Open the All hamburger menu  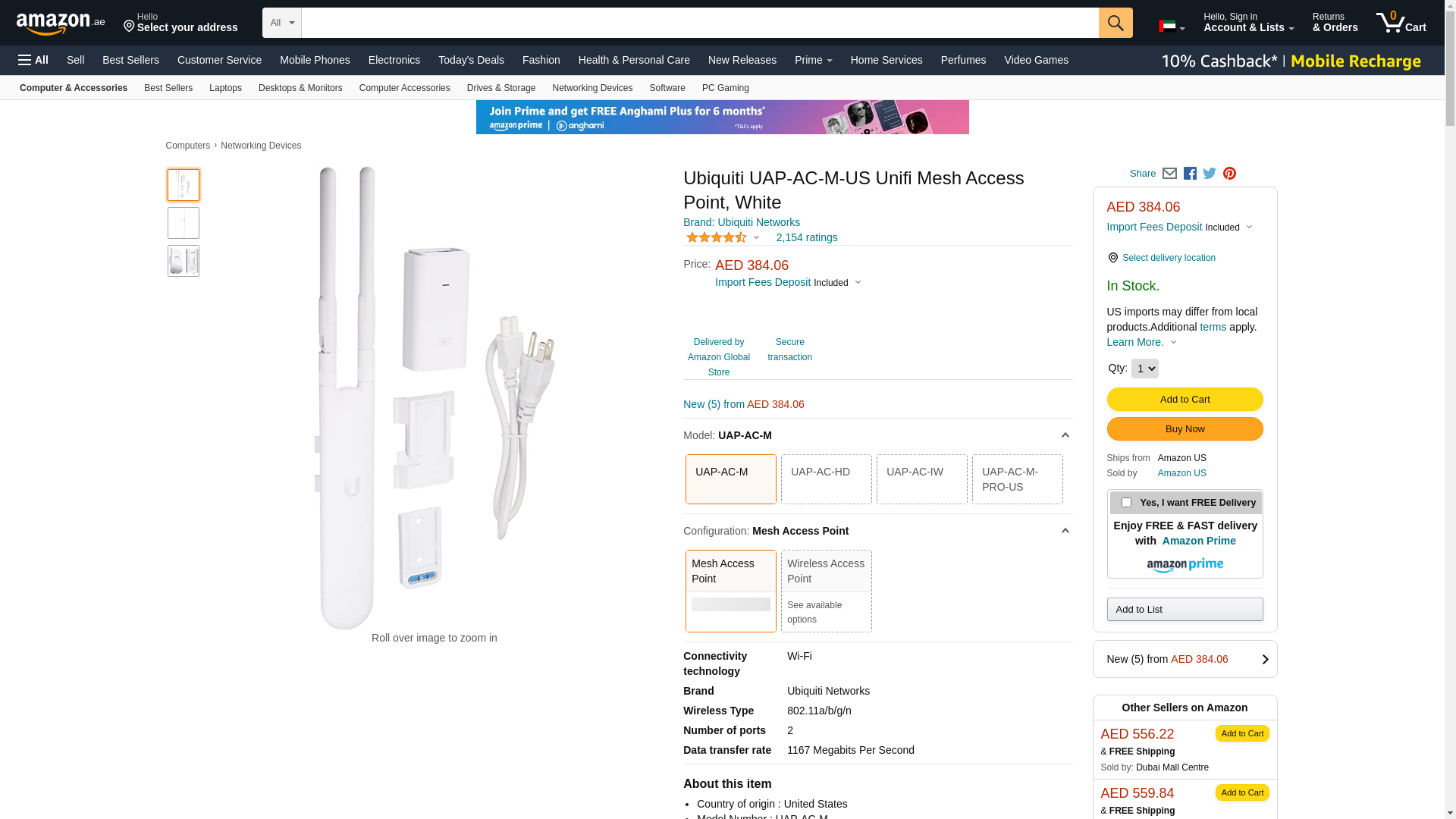33,60
